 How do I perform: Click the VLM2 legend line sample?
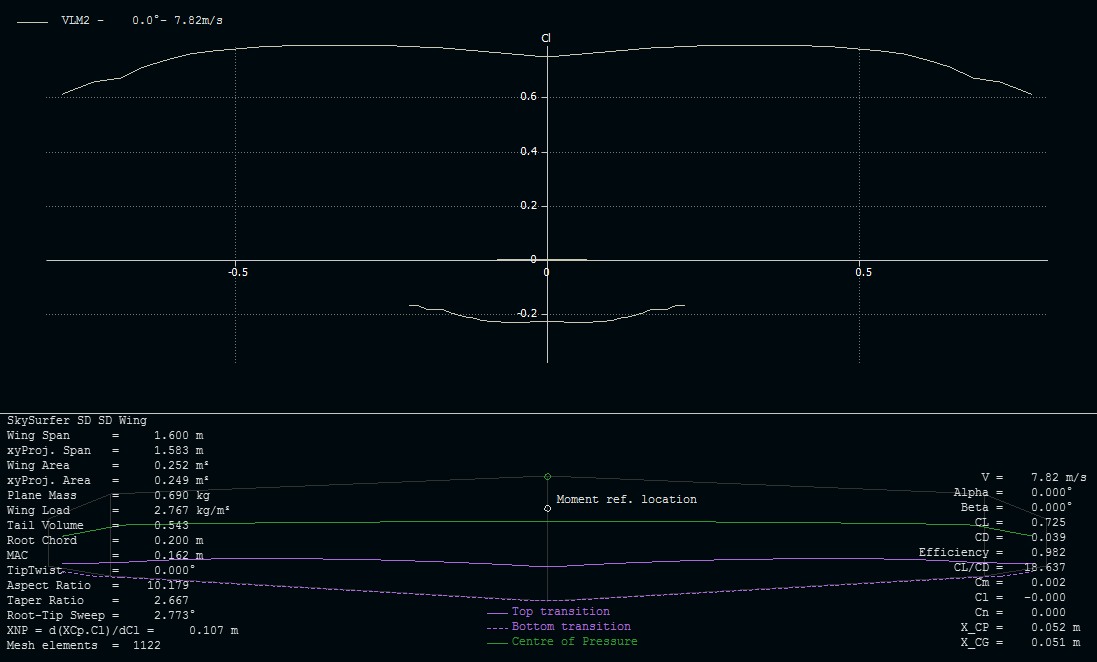click(33, 20)
